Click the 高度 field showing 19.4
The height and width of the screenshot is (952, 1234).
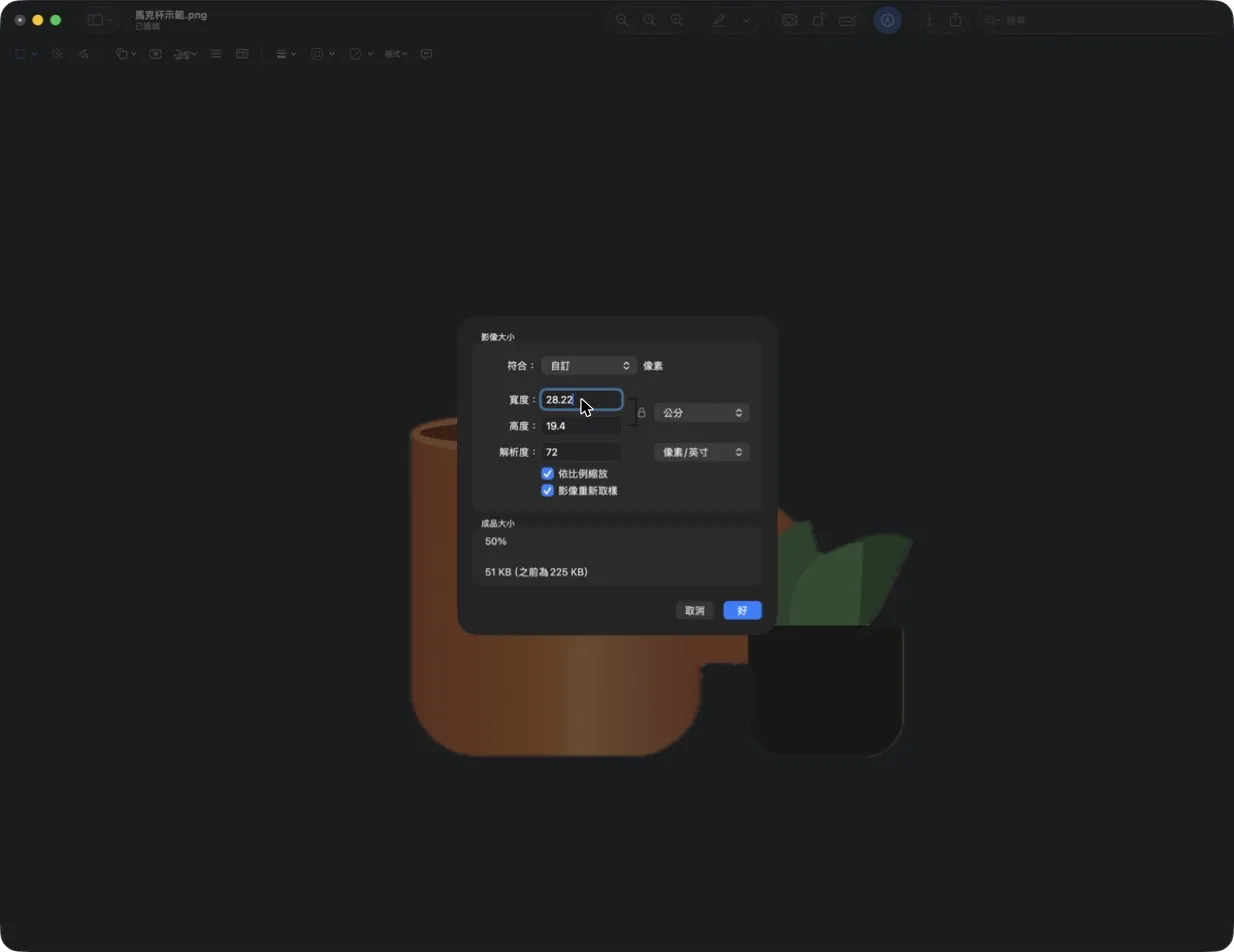click(581, 426)
